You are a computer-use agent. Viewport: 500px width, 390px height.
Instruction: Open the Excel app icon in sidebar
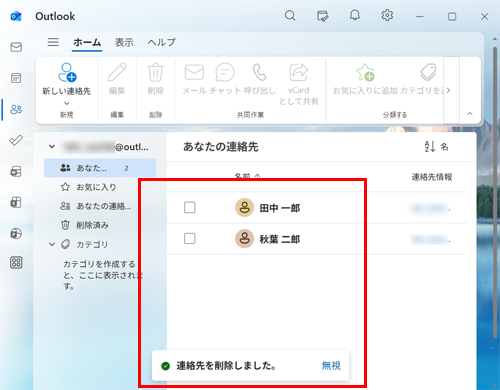pyautogui.click(x=16, y=202)
